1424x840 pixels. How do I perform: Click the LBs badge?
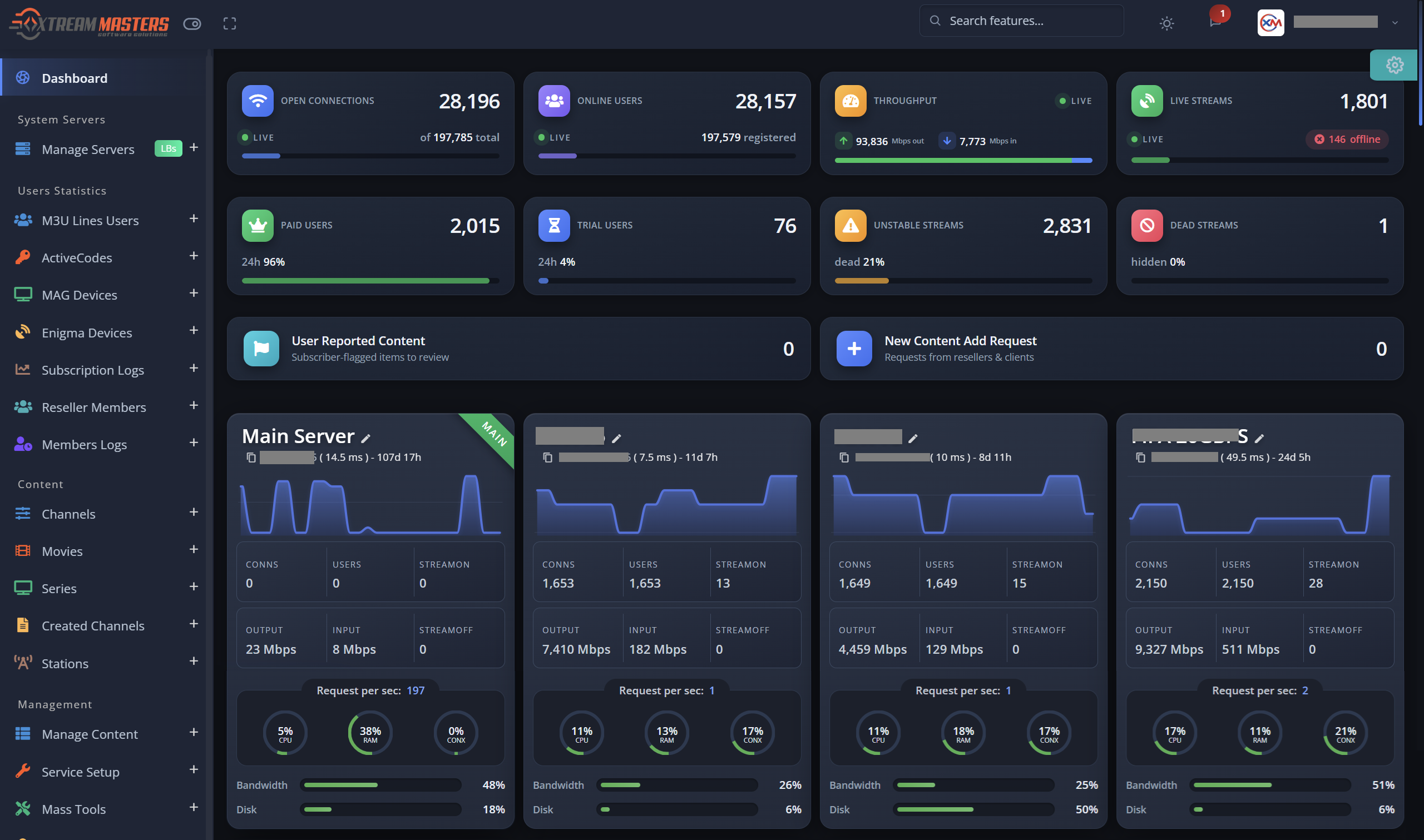coord(168,148)
